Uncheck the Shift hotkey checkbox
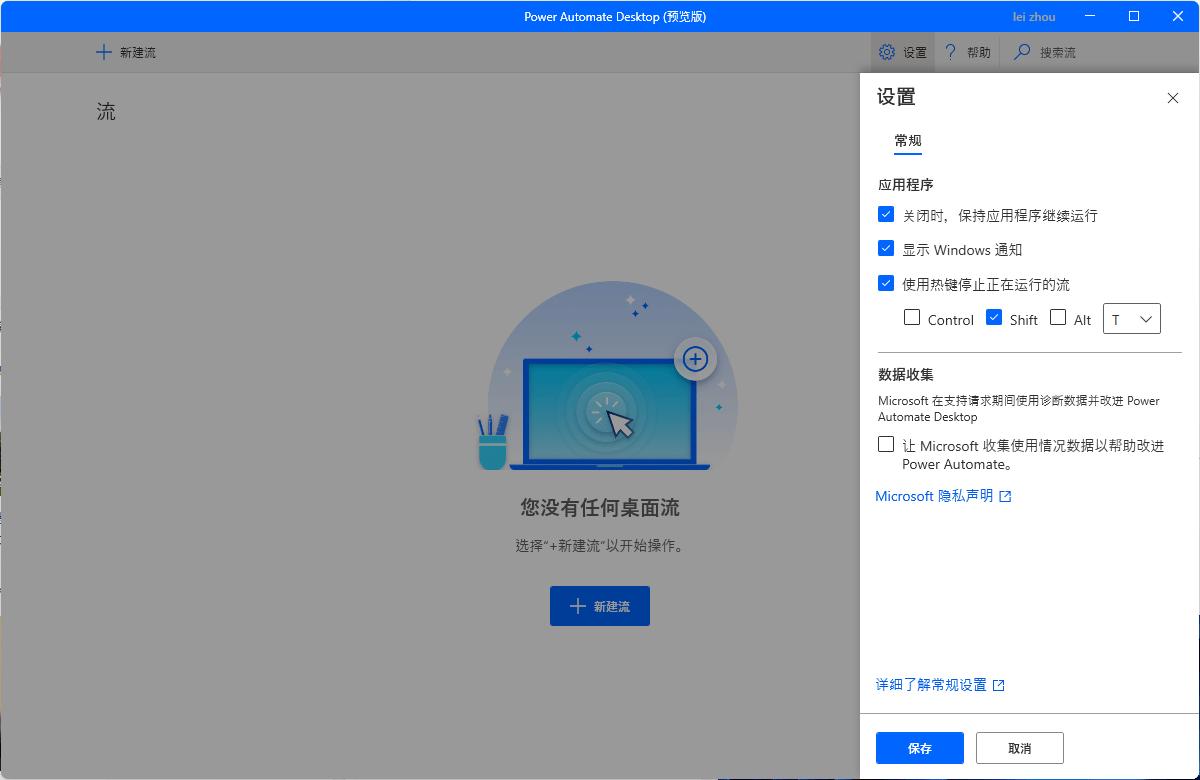 click(994, 317)
